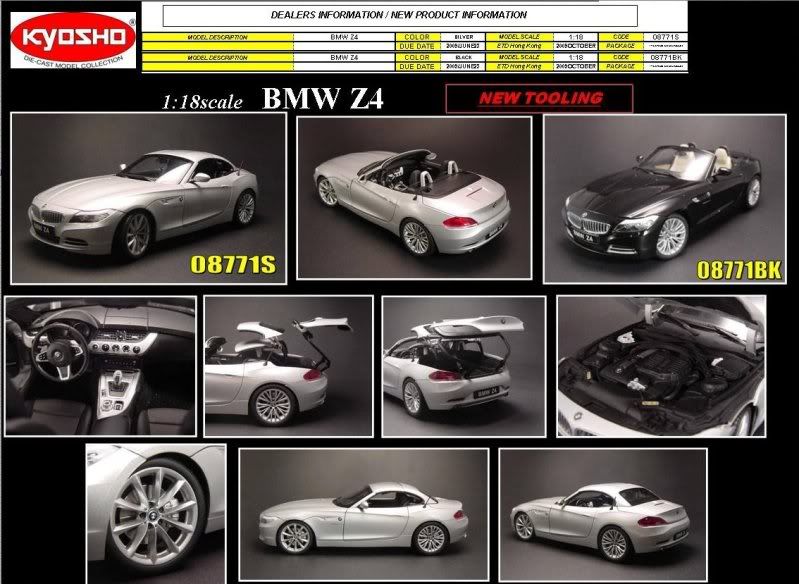Select the 'BMW Z4' title text
Viewport: 799px width, 584px height.
[x=323, y=99]
